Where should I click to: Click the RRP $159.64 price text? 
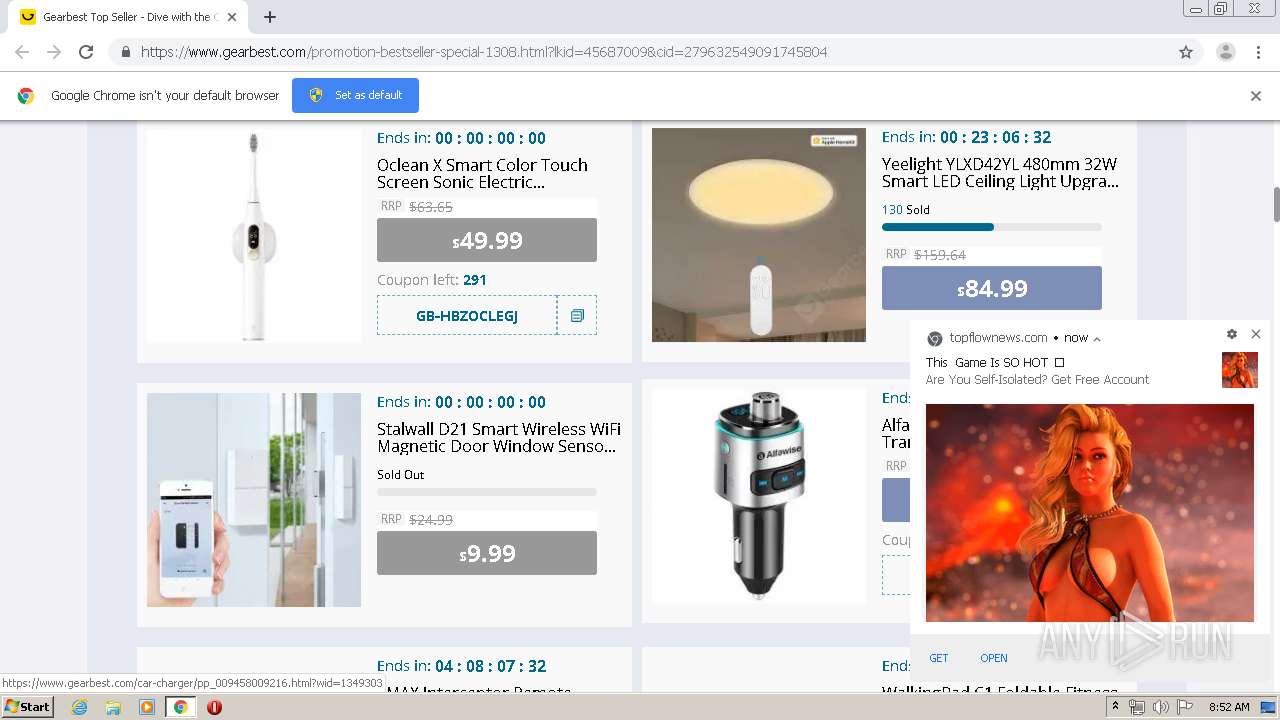[926, 255]
